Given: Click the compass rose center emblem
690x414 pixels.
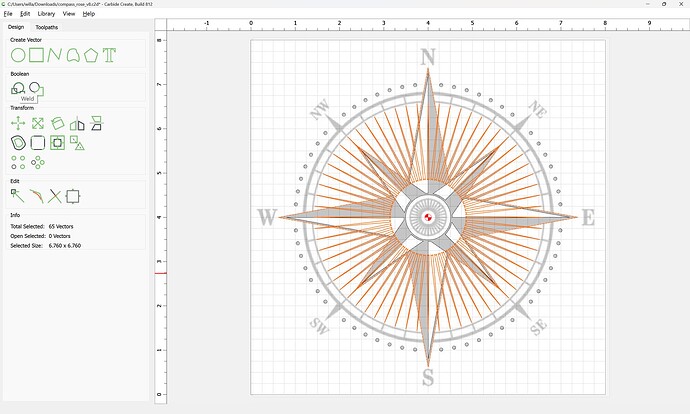Looking at the screenshot, I should pyautogui.click(x=428, y=217).
